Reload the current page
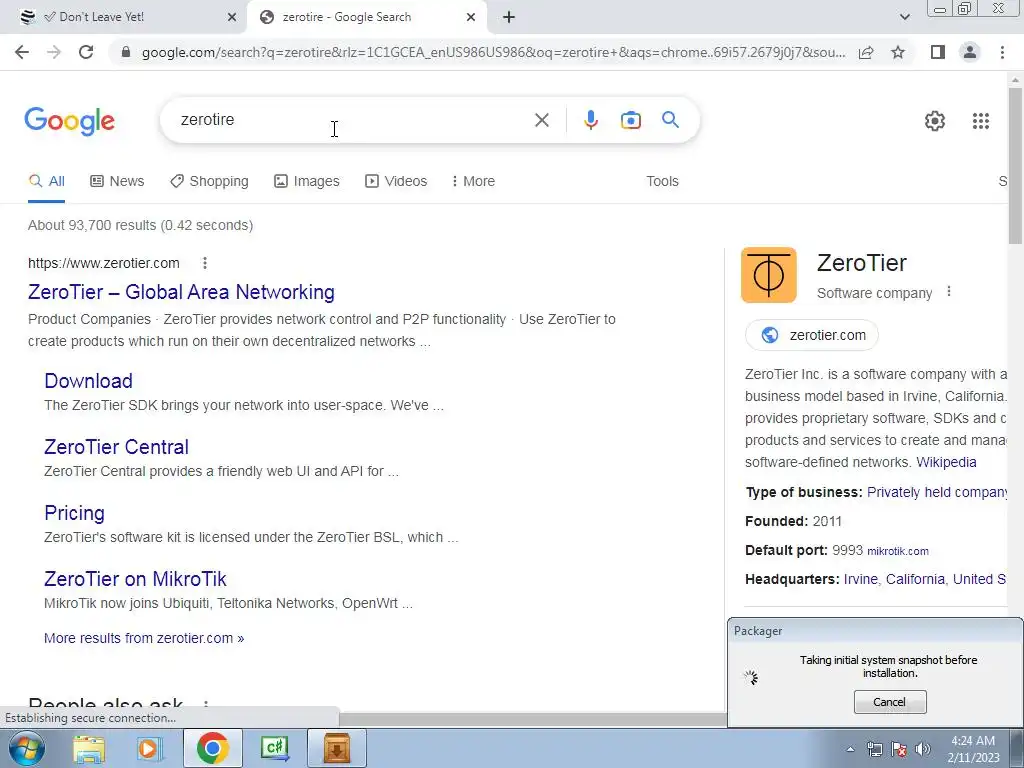 pos(86,52)
